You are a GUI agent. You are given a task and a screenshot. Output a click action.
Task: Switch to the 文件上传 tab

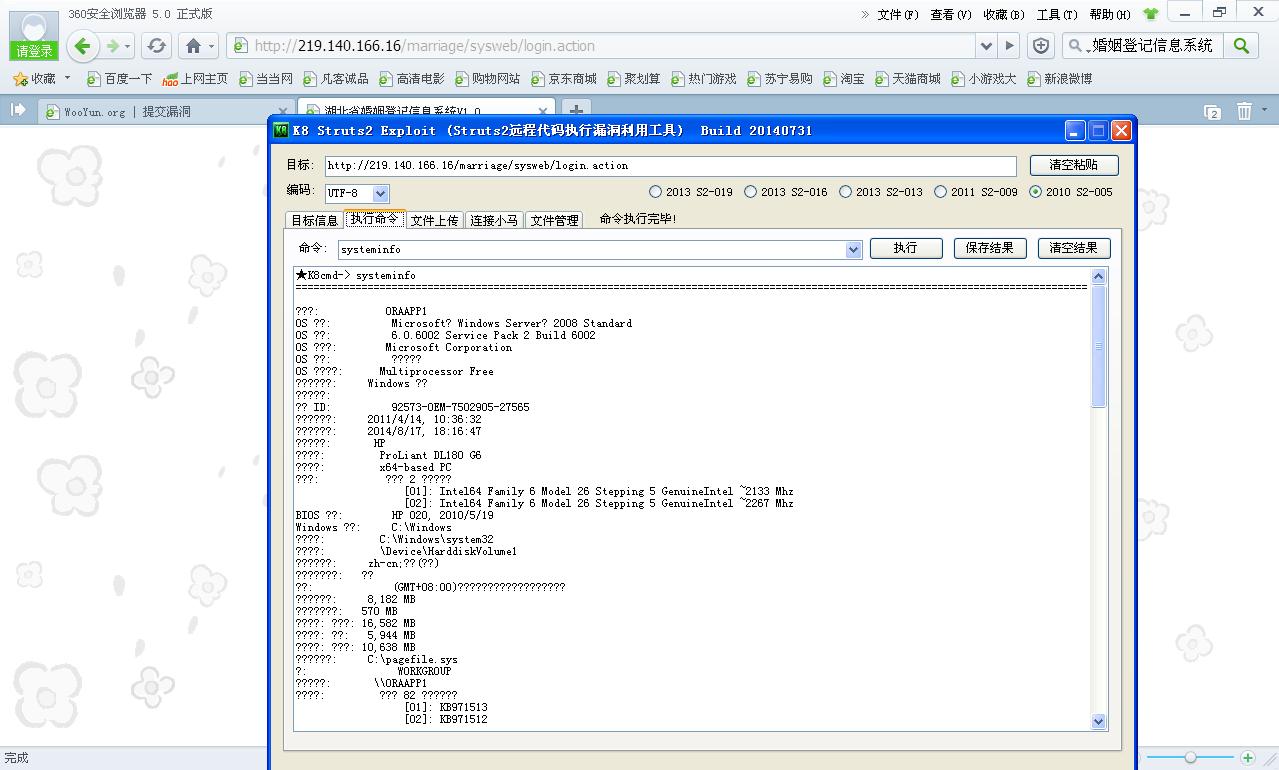435,220
